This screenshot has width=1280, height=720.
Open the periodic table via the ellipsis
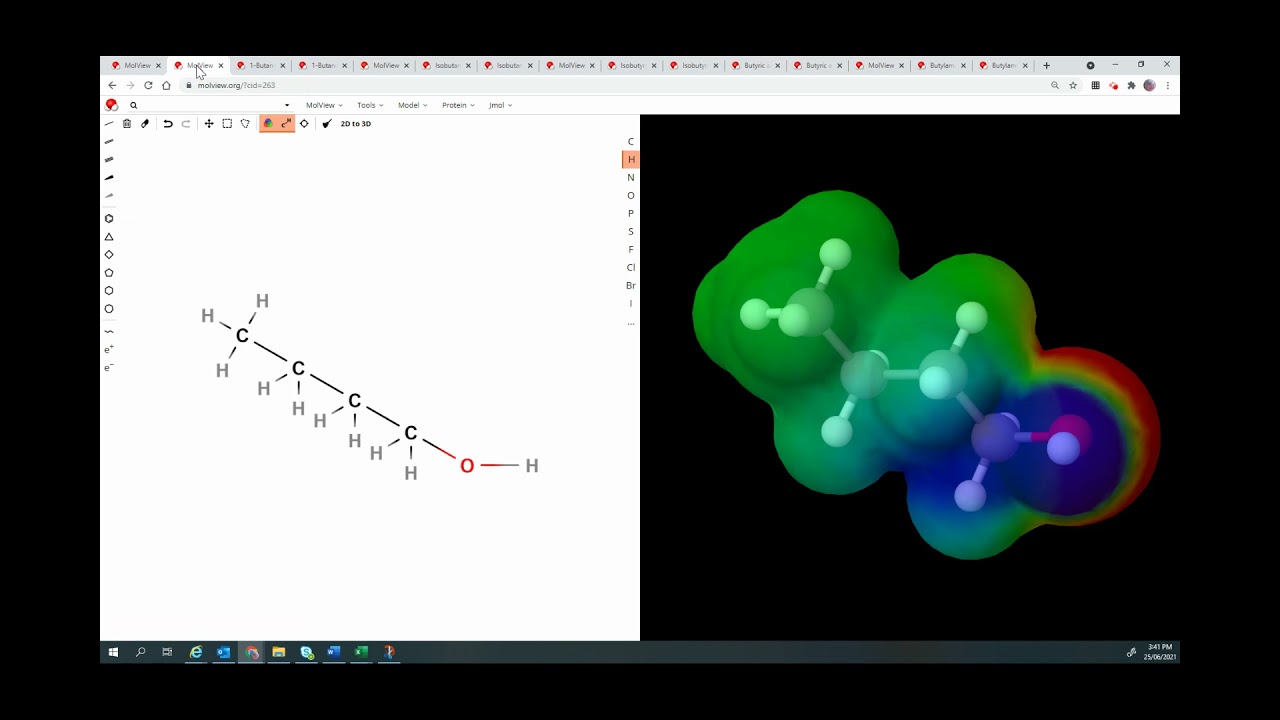[631, 322]
